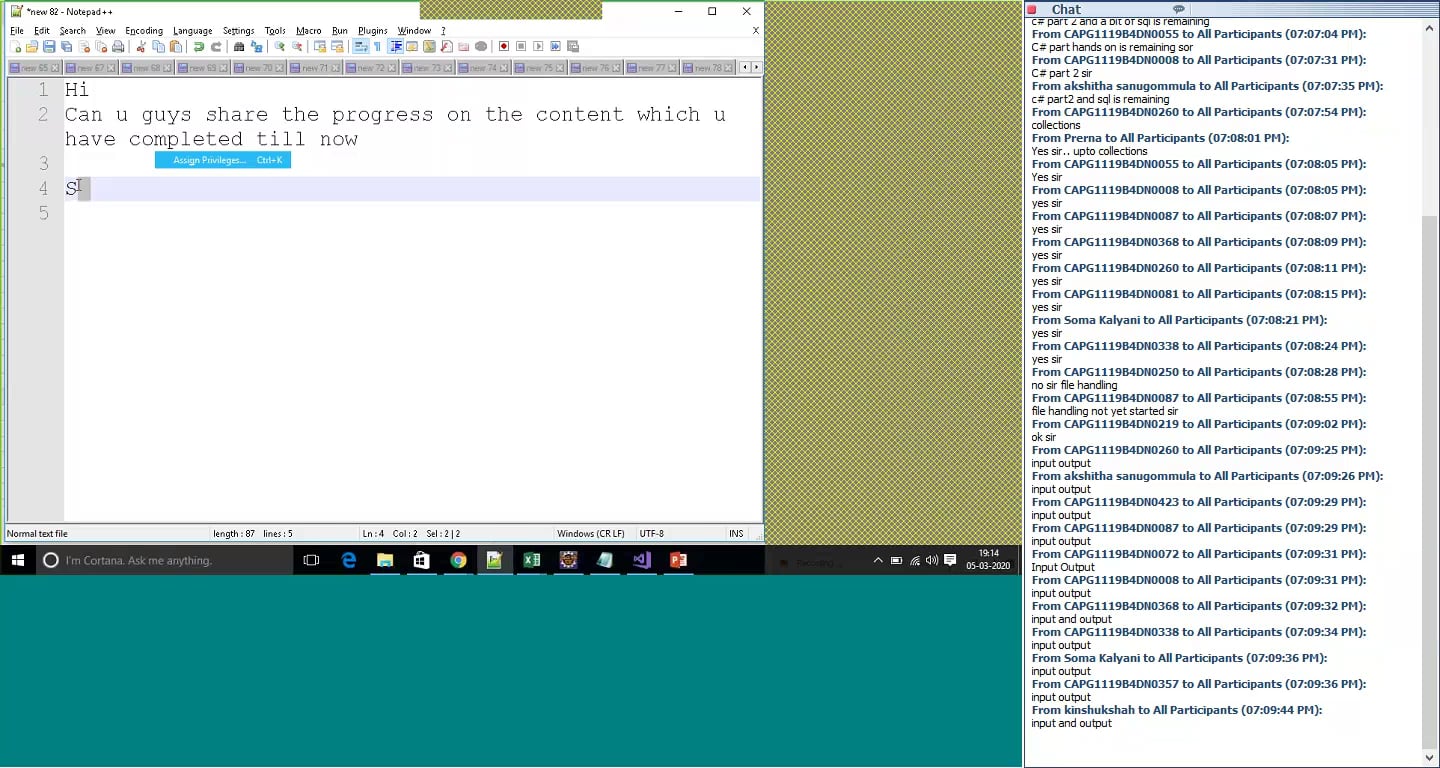Zoom out using toolbar magnifier
Screen dimensions: 1440x768
(297, 46)
